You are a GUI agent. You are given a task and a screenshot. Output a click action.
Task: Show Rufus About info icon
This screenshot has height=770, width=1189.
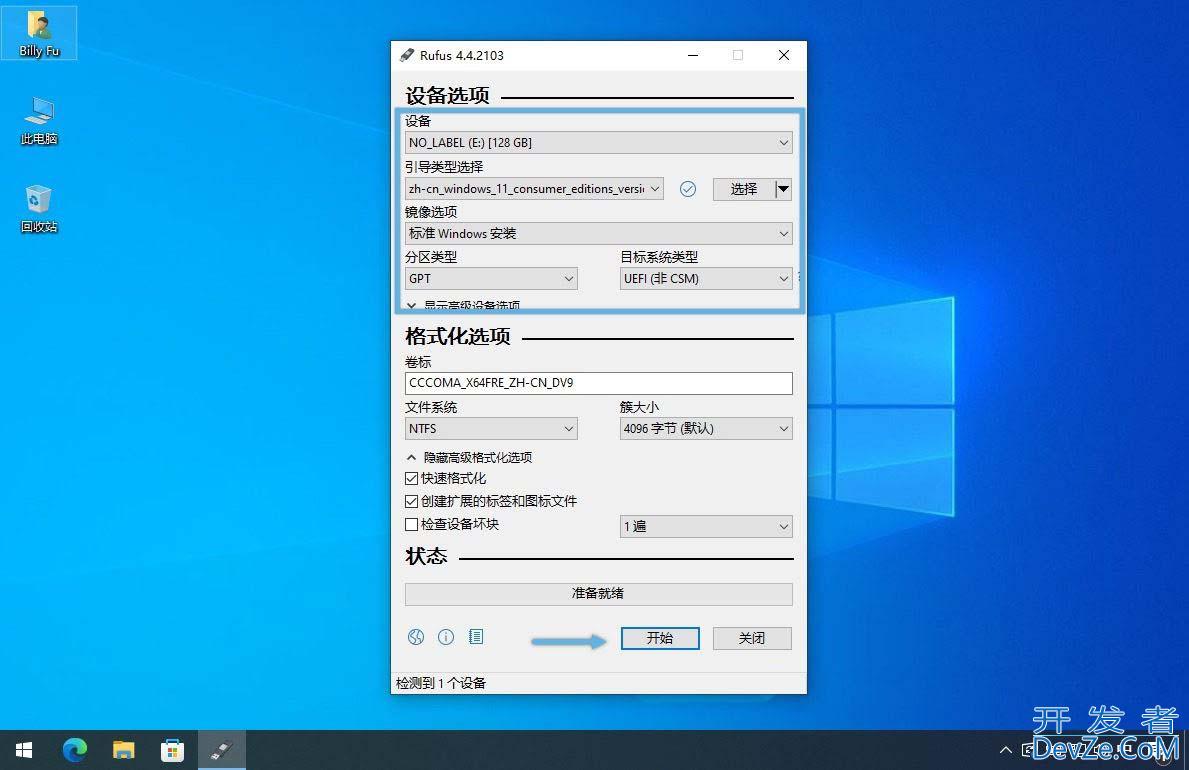pyautogui.click(x=446, y=637)
